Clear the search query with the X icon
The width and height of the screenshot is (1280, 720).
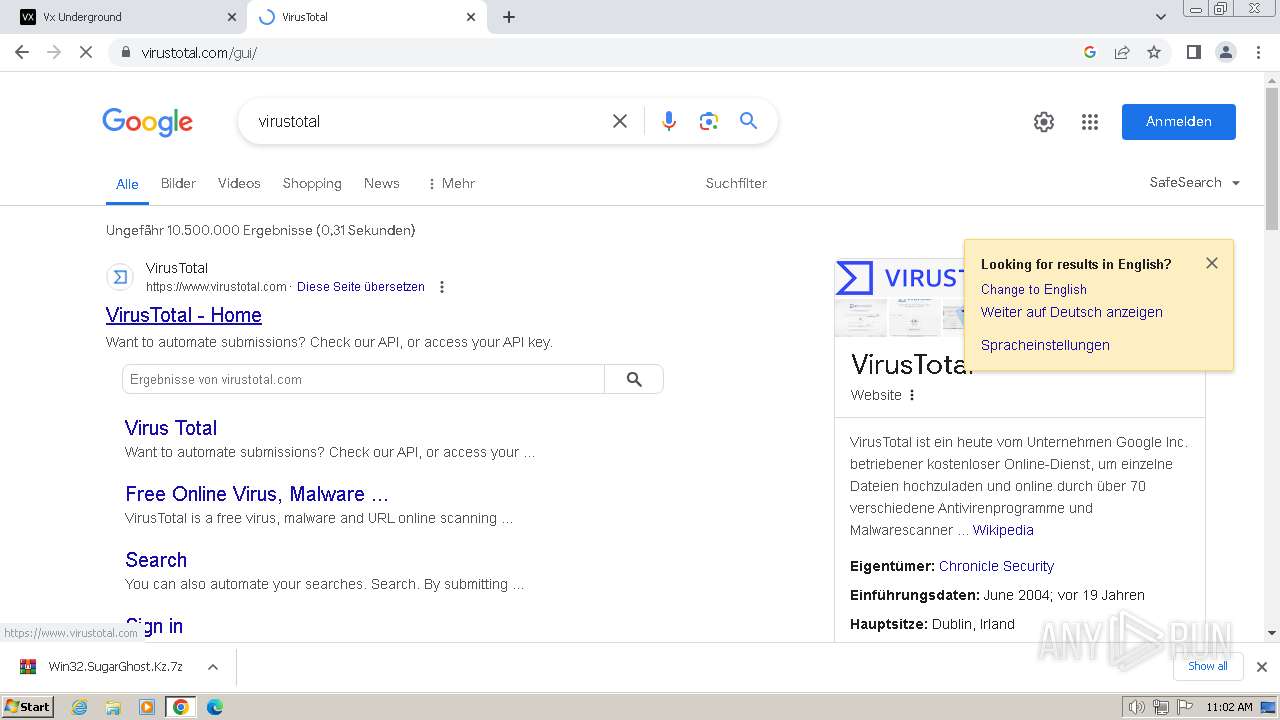(x=620, y=121)
